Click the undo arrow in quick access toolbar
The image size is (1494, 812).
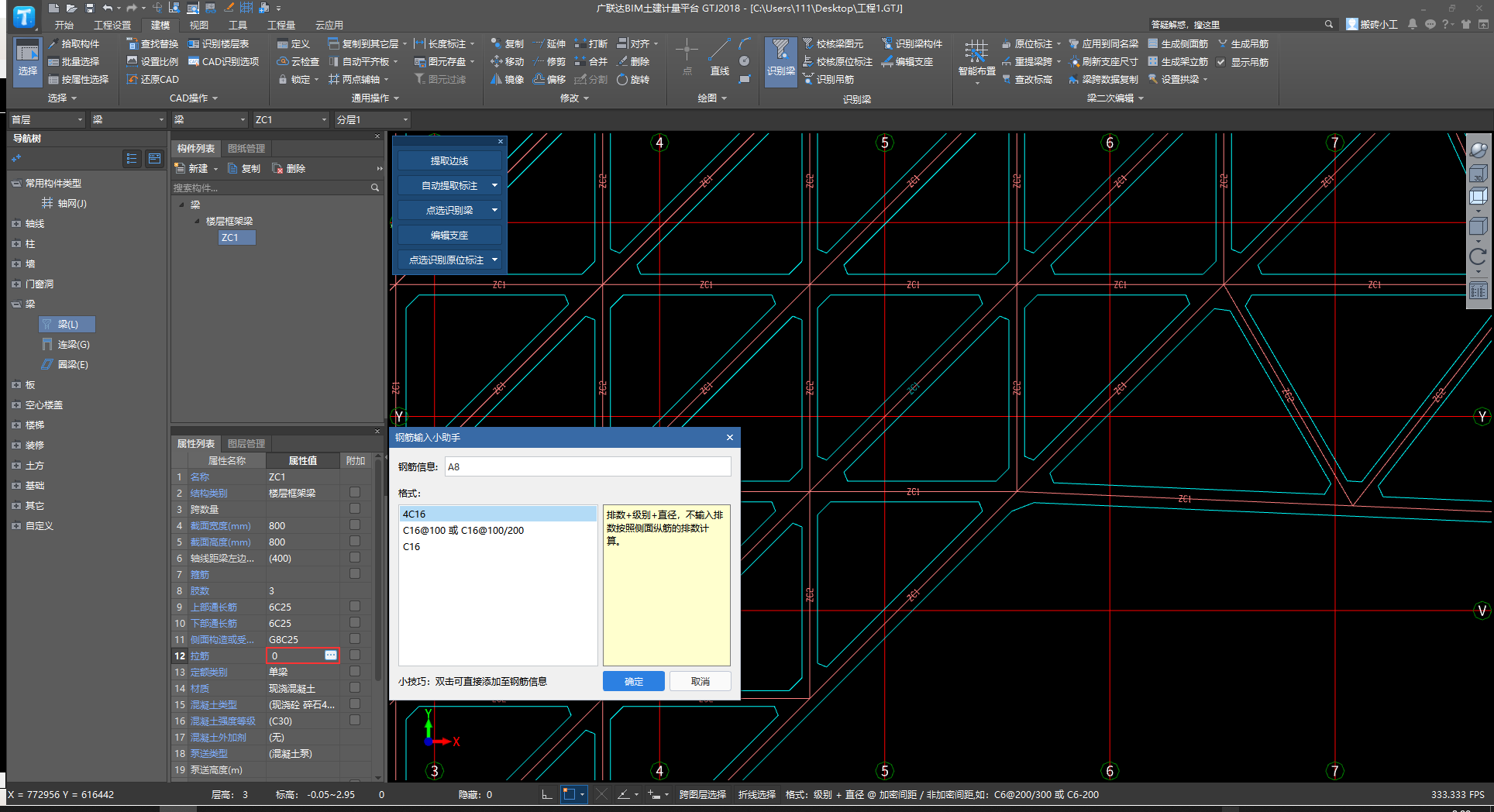pos(108,8)
